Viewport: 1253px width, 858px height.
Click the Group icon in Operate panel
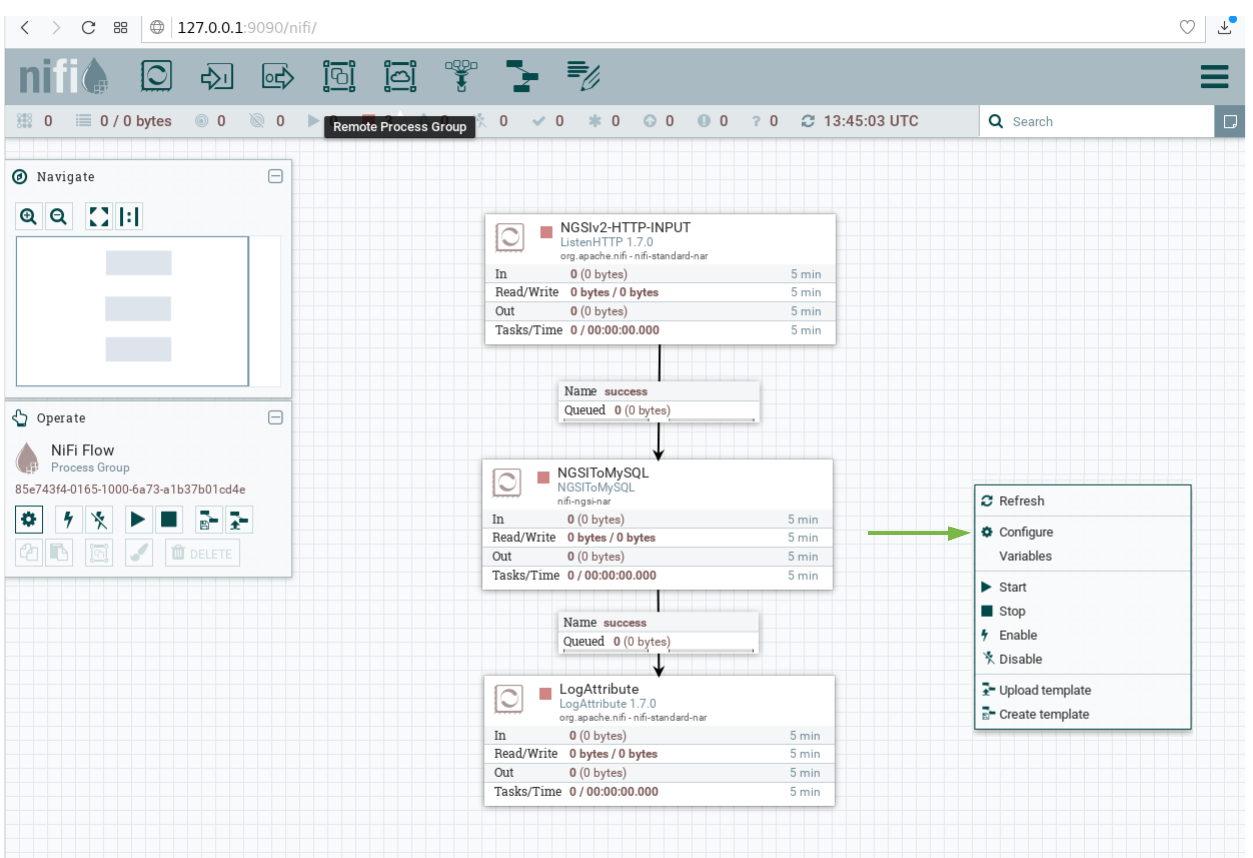[x=98, y=553]
